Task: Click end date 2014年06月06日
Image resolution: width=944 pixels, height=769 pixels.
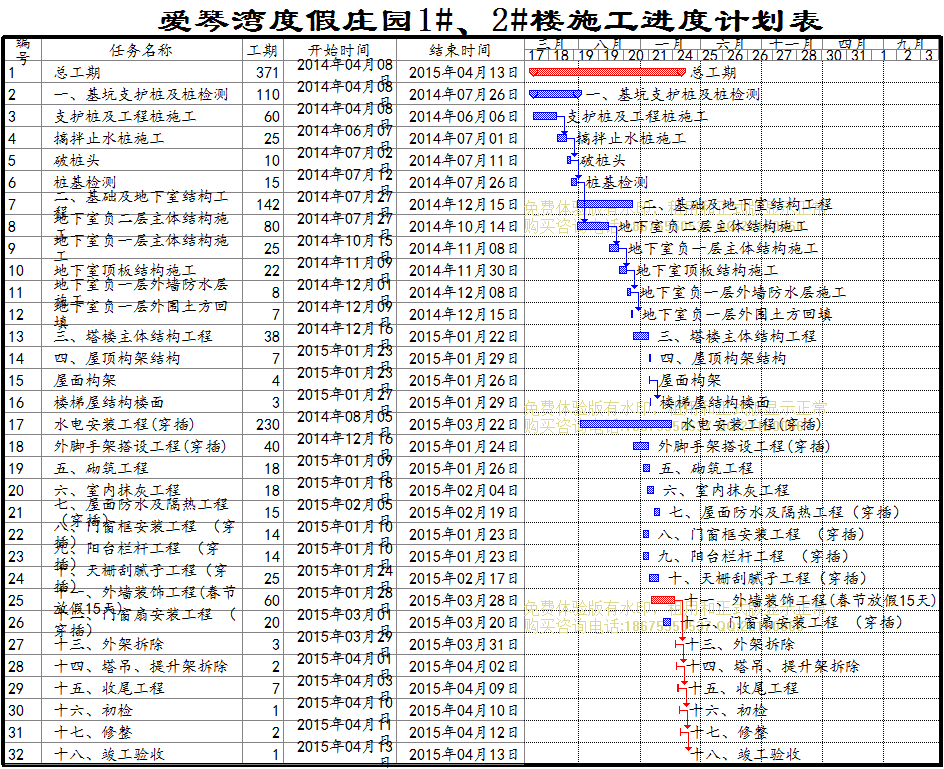Action: pos(463,117)
